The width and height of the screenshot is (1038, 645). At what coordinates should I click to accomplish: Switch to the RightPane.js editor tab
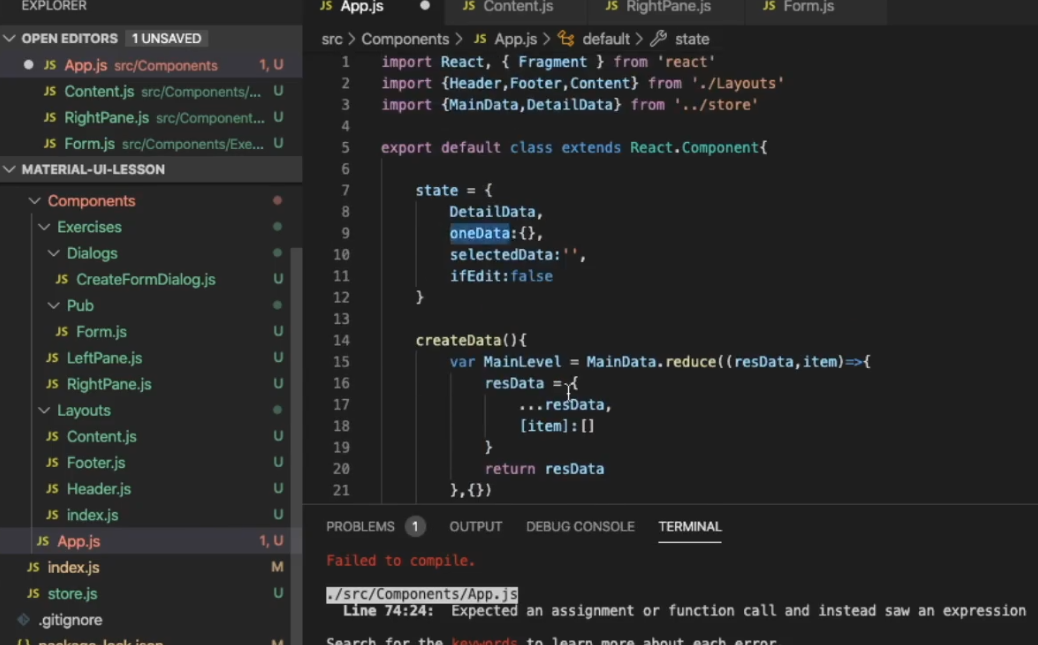[x=665, y=7]
